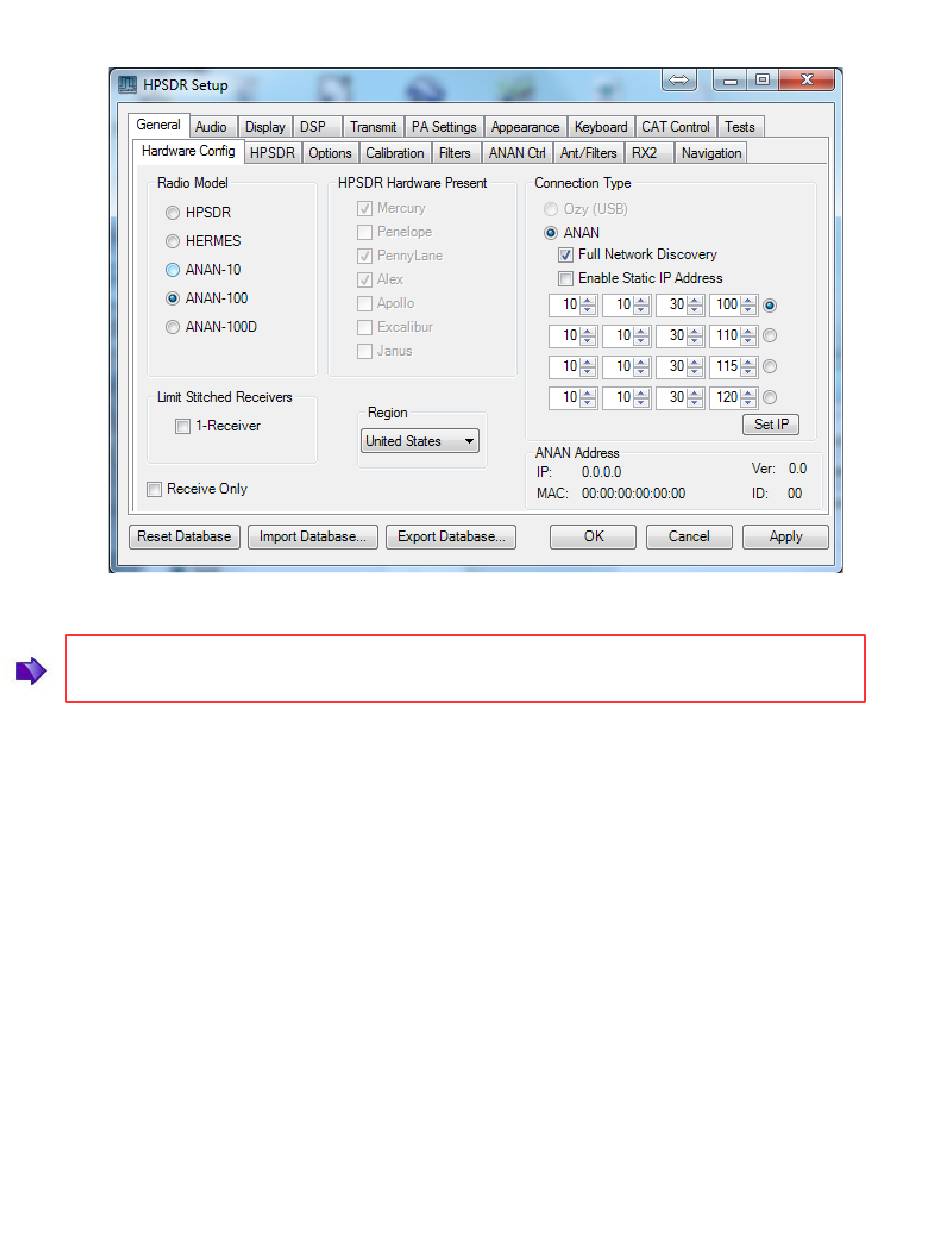Viewport: 950px width, 1237px height.
Task: Select the ANAN-100 radio model option
Action: 173,298
